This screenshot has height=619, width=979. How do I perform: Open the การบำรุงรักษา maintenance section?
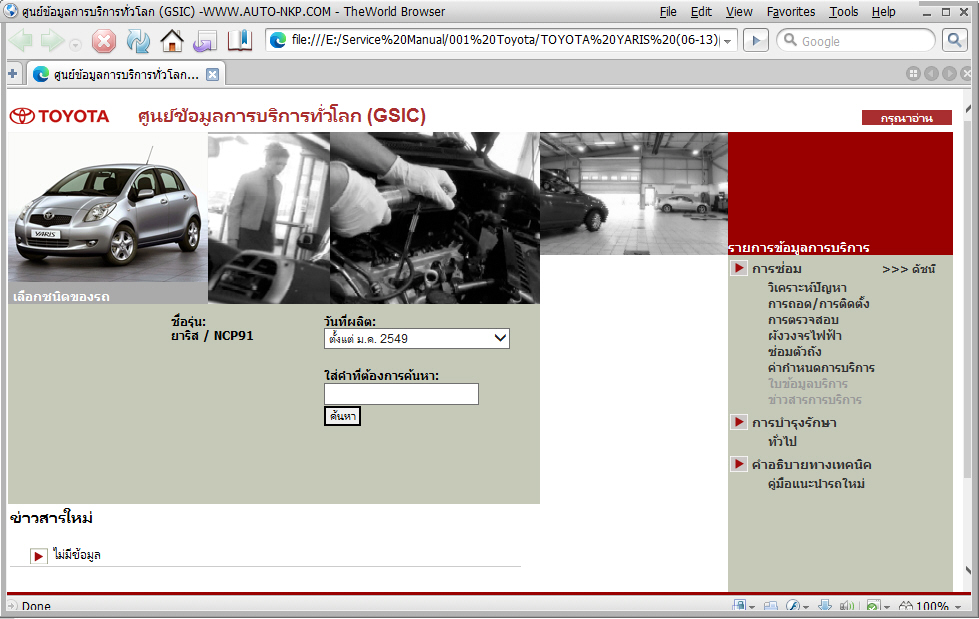[x=794, y=423]
